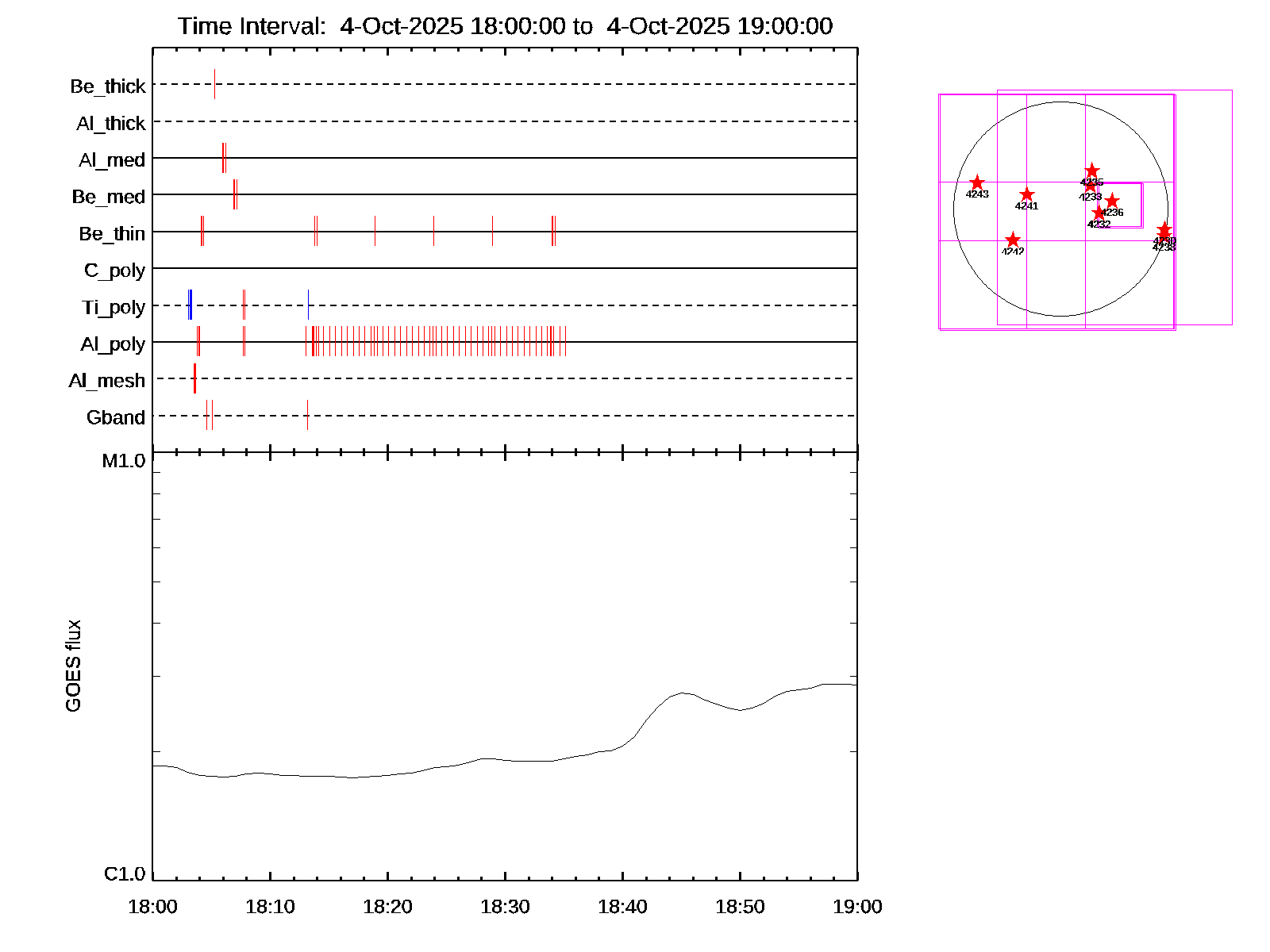Click the Gband filter row label

pos(116,417)
